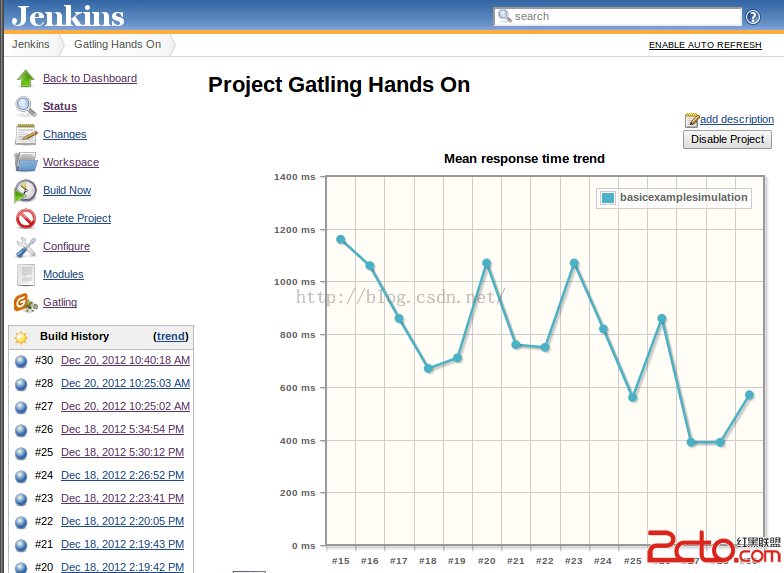Open build Dec 20, 2012 10:25:02 AM

pos(126,406)
